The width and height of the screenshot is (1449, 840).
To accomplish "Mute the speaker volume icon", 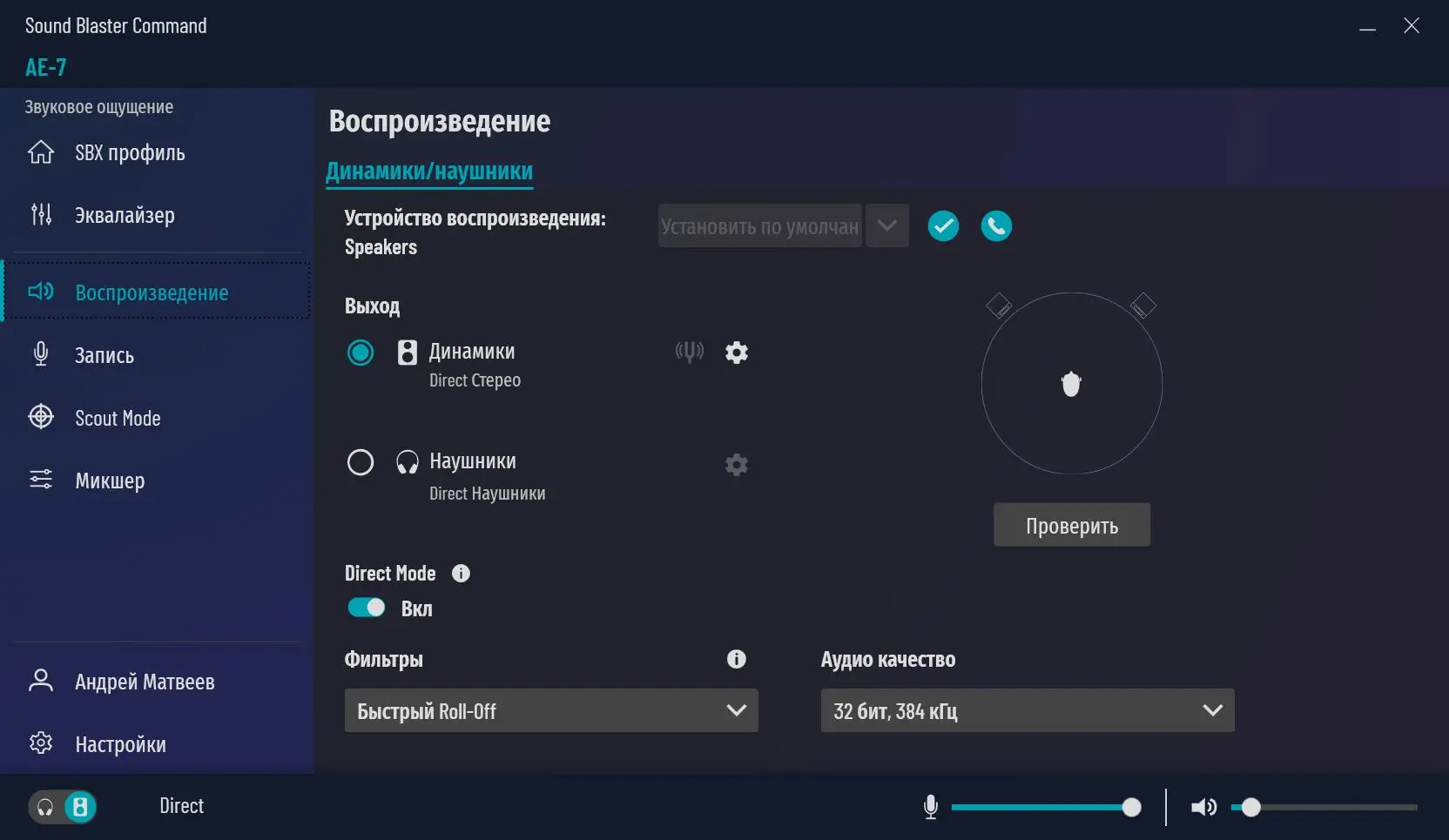I will 1203,808.
